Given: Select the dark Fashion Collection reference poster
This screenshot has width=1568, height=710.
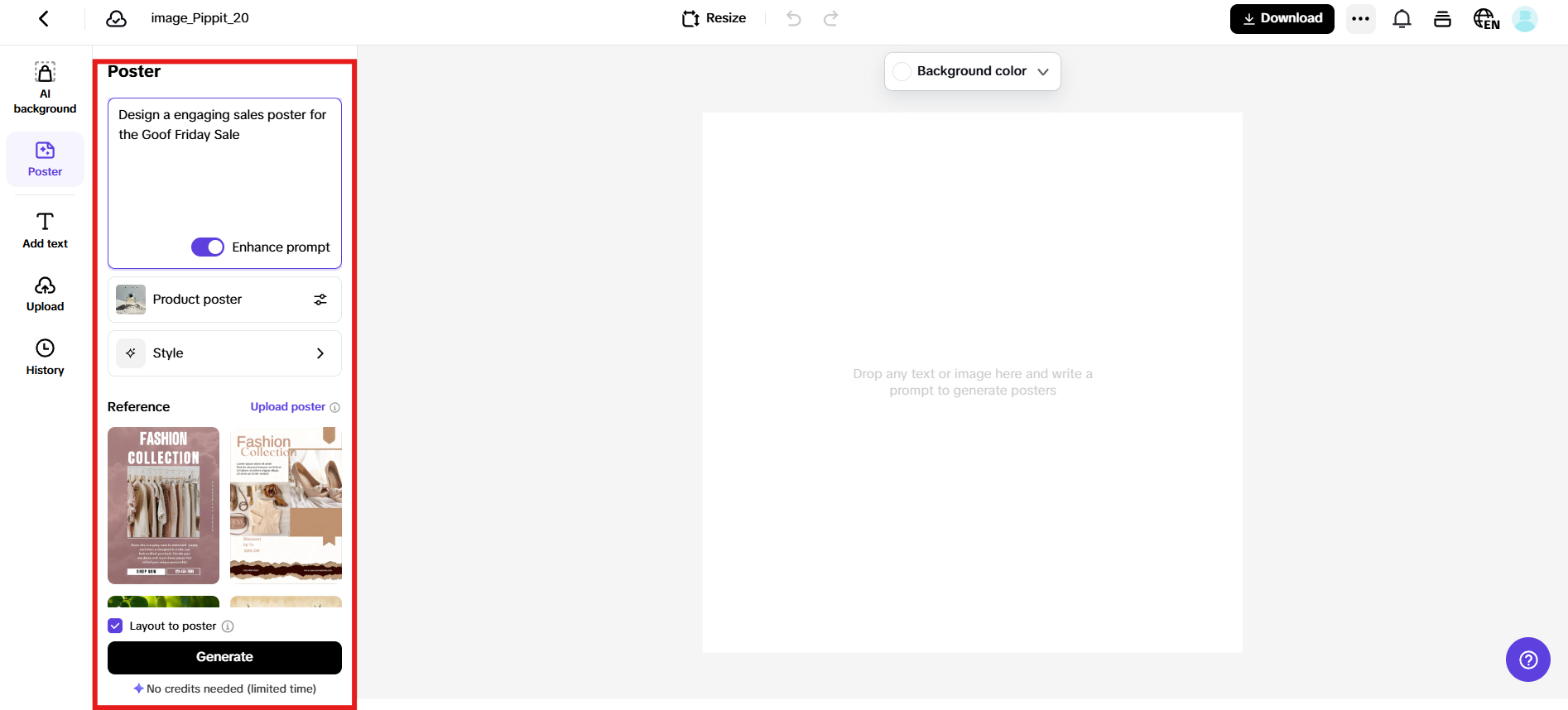Looking at the screenshot, I should [163, 506].
